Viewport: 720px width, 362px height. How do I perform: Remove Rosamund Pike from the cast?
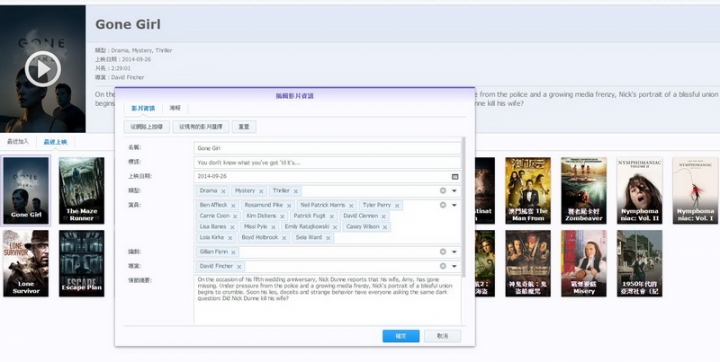pyautogui.click(x=289, y=206)
